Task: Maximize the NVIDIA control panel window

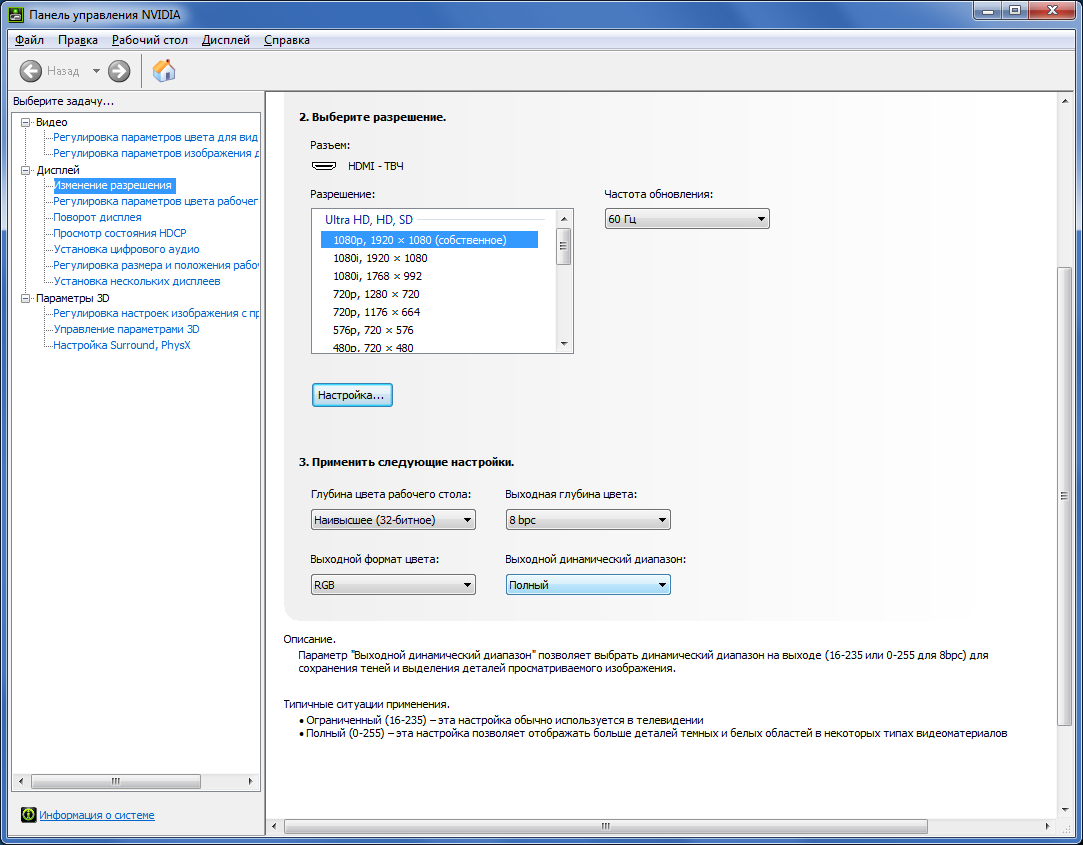Action: (1015, 10)
